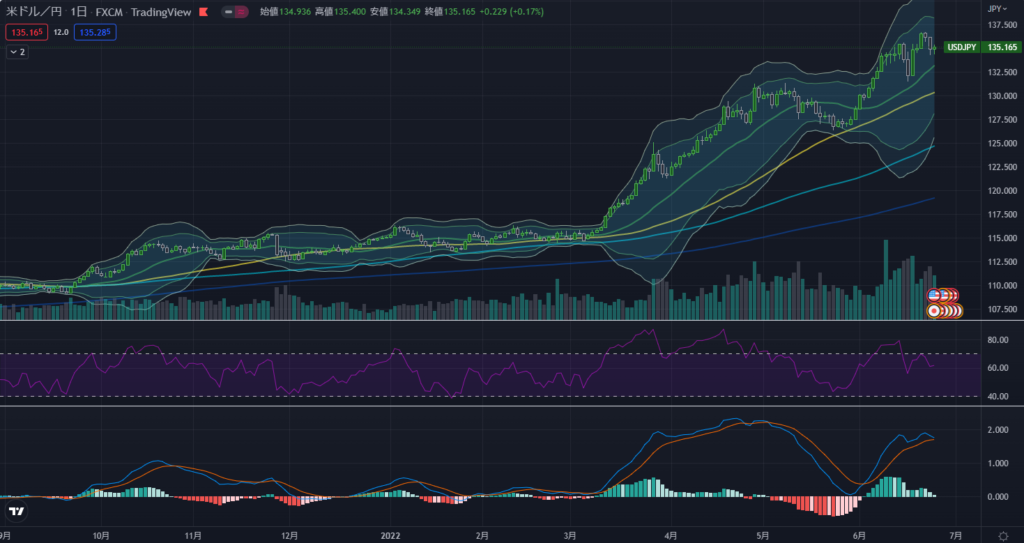Image resolution: width=1024 pixels, height=543 pixels.
Task: Click the Japan flag economic event marker
Action: (935, 311)
